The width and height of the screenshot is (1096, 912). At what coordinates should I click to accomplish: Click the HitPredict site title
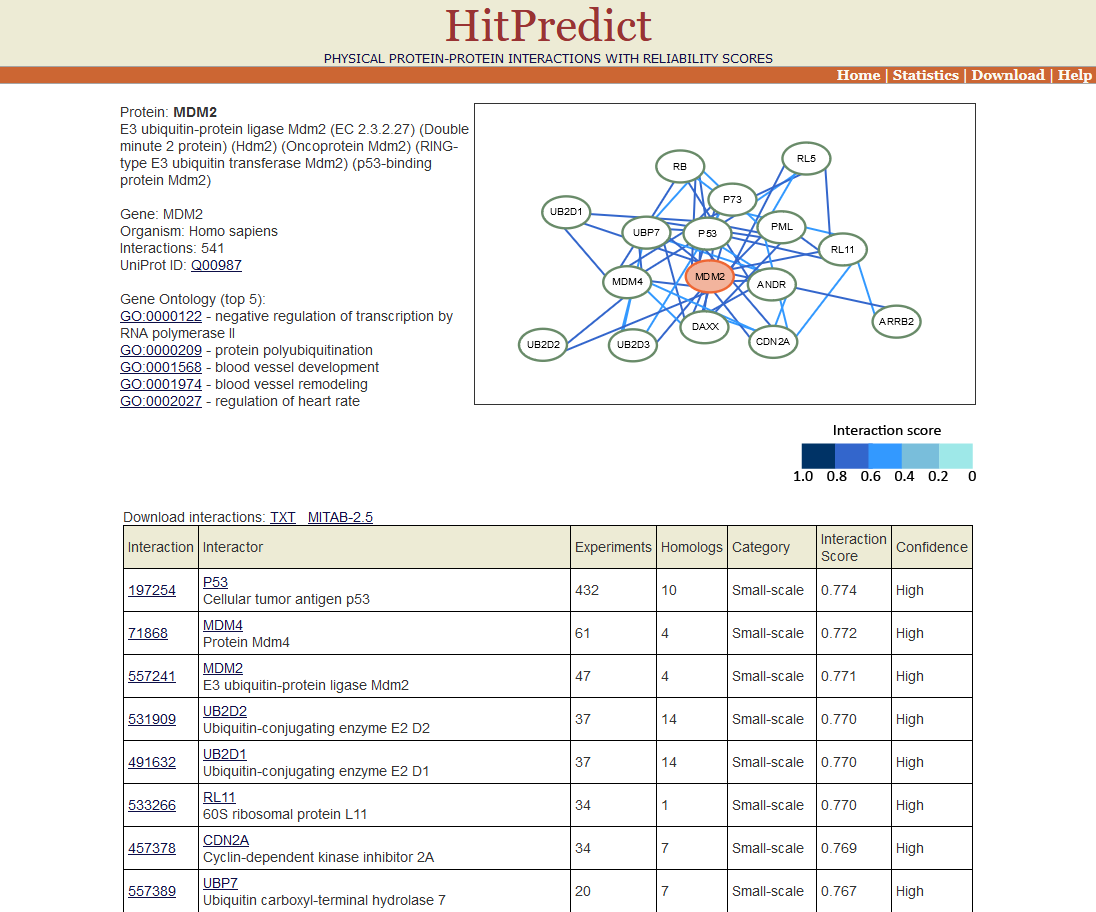[x=548, y=26]
